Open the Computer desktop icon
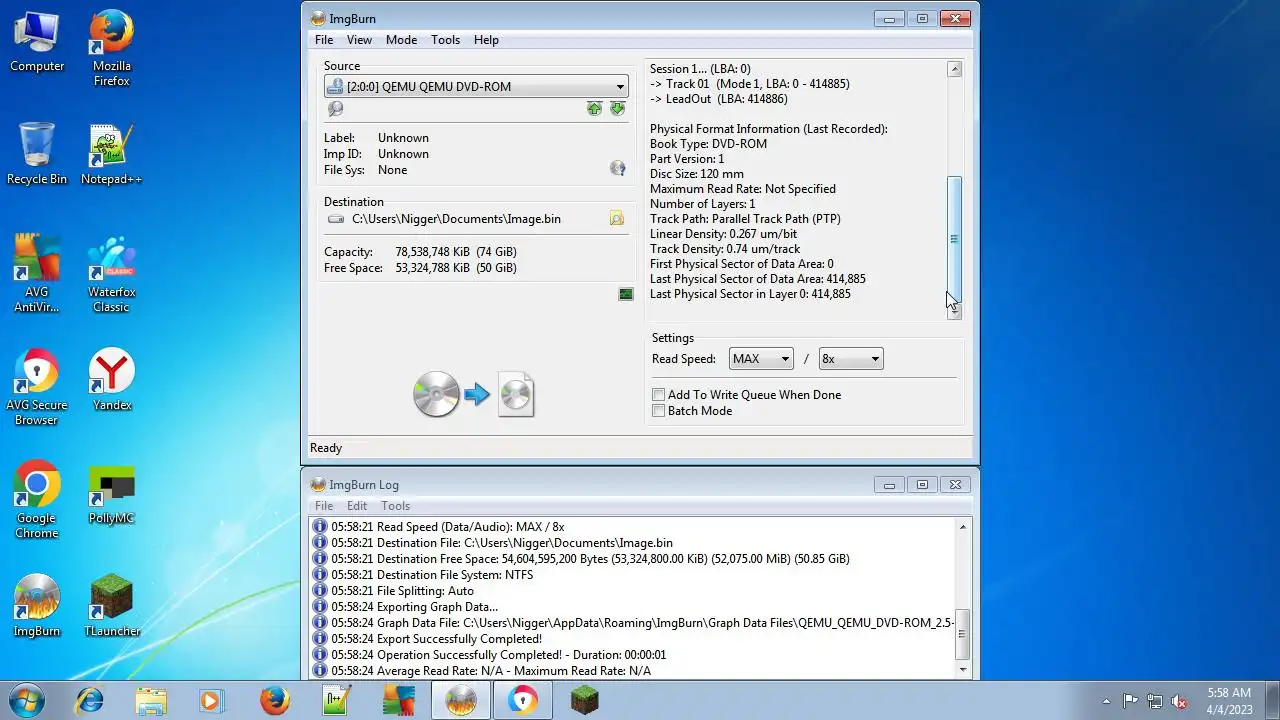The width and height of the screenshot is (1280, 720). (37, 42)
